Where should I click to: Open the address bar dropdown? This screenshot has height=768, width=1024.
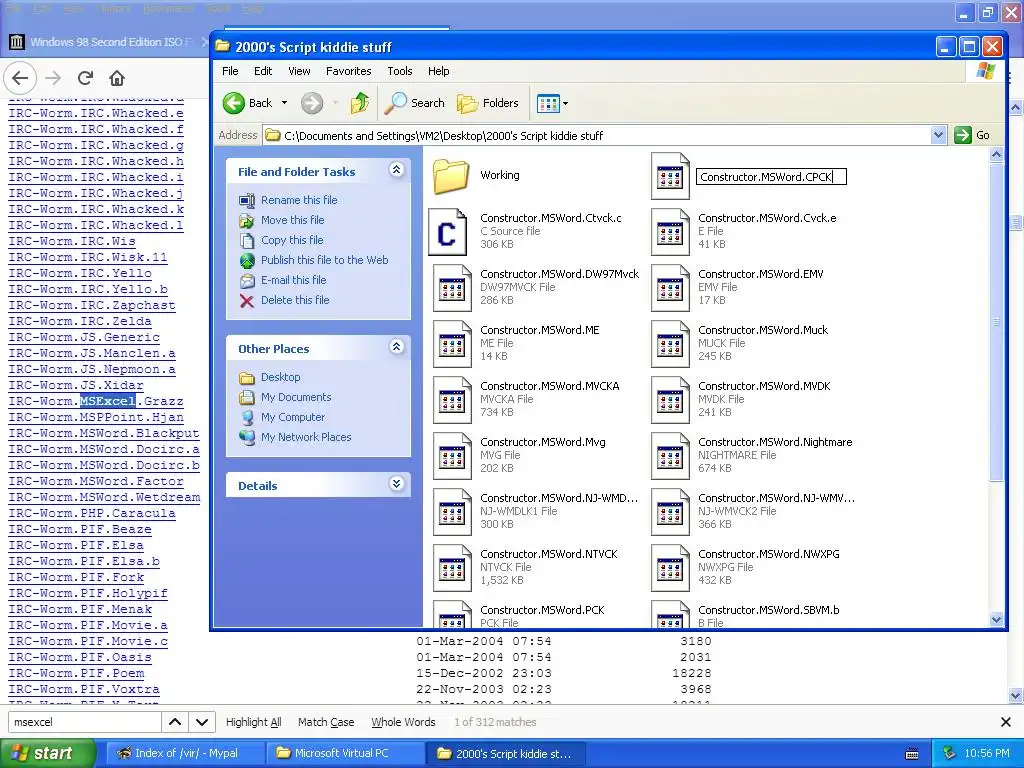(938, 135)
